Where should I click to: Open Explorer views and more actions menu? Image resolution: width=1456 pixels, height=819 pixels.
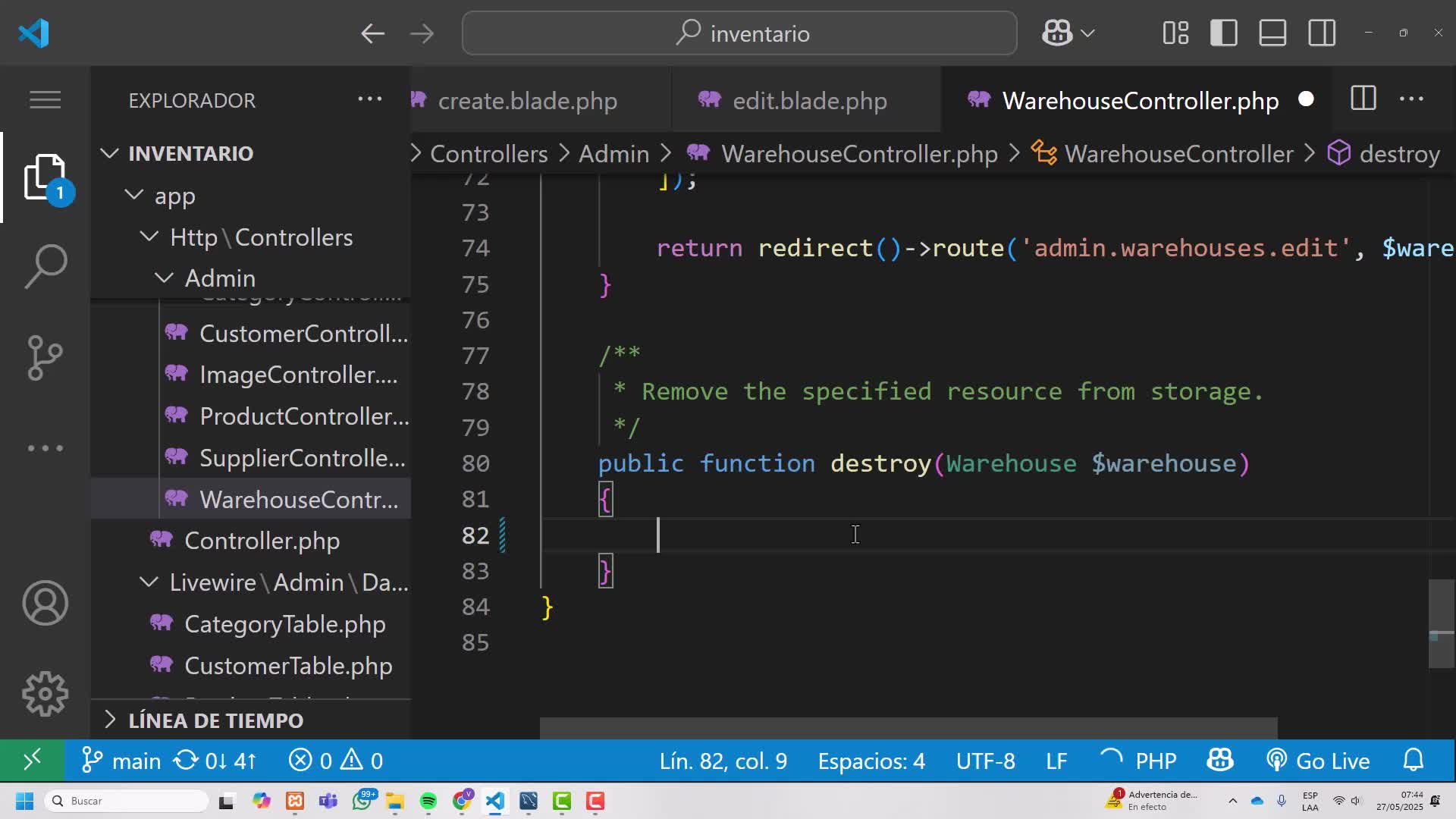[x=369, y=99]
